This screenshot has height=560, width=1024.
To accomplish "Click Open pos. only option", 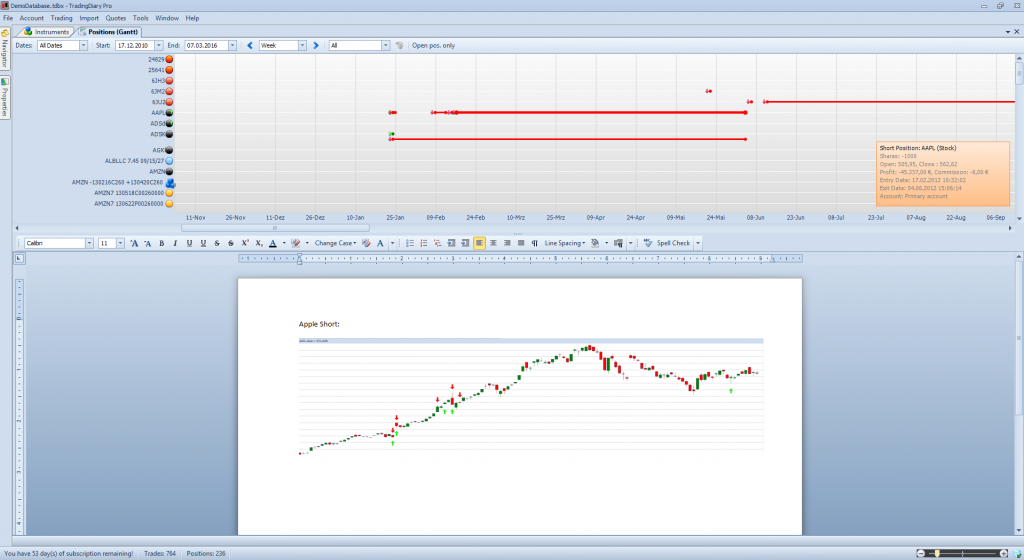I will click(x=433, y=46).
